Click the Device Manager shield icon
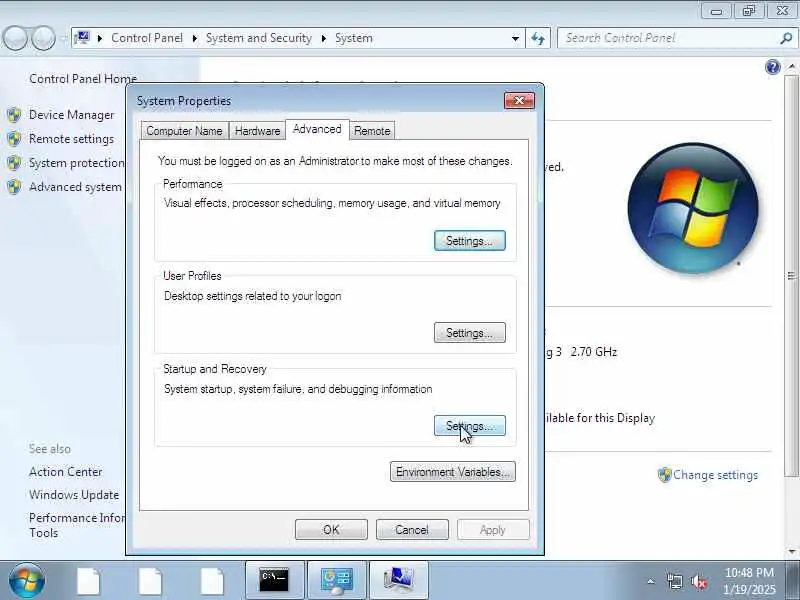Image resolution: width=800 pixels, height=600 pixels. pyautogui.click(x=14, y=115)
